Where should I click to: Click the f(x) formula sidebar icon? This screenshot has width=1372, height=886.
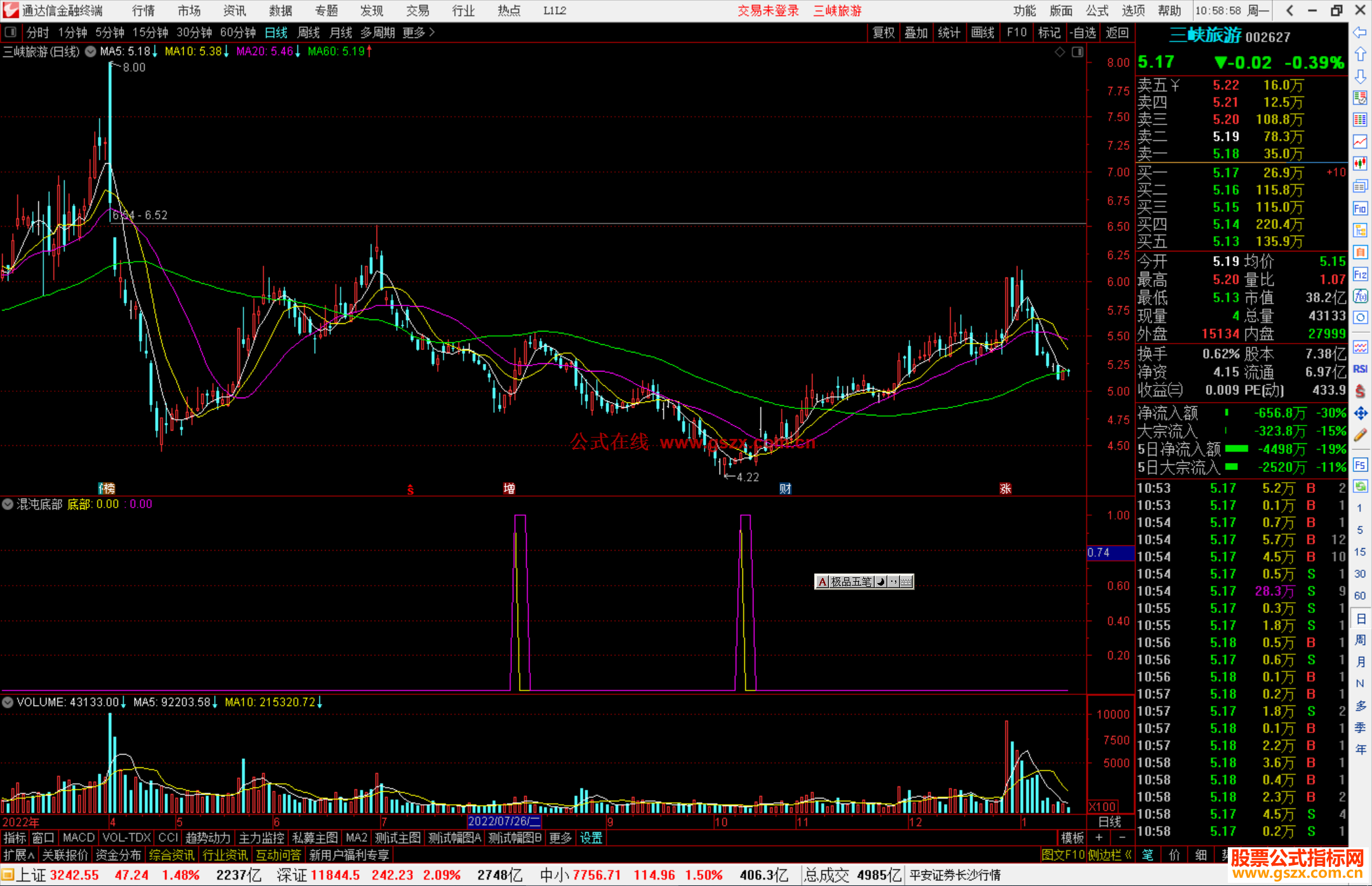click(x=1360, y=296)
